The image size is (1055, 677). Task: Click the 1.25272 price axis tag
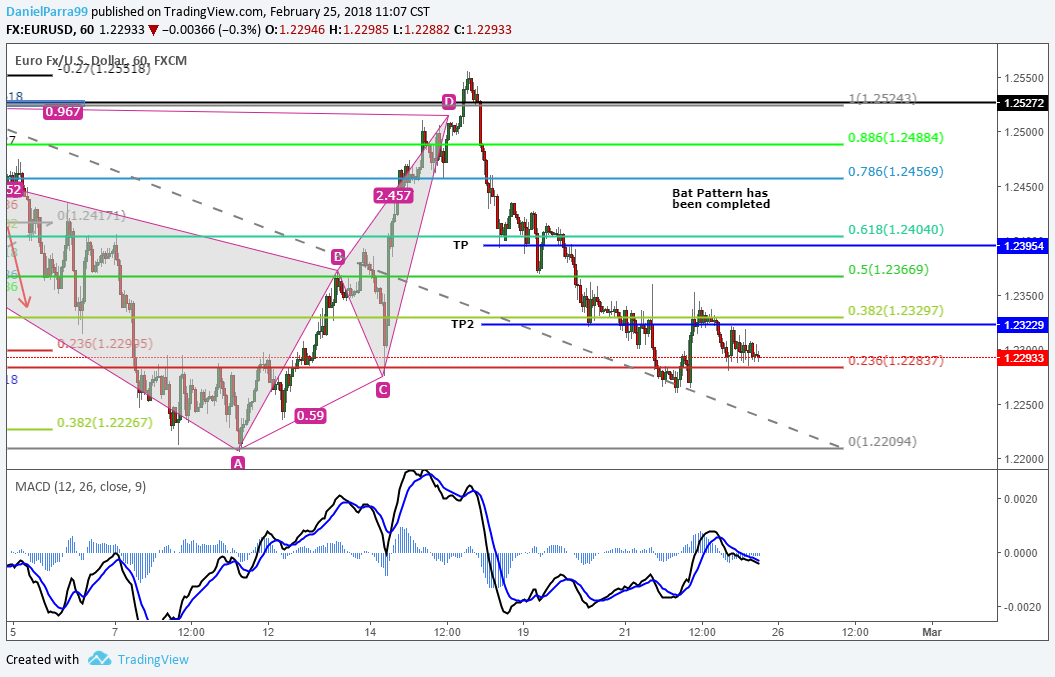tap(1023, 103)
